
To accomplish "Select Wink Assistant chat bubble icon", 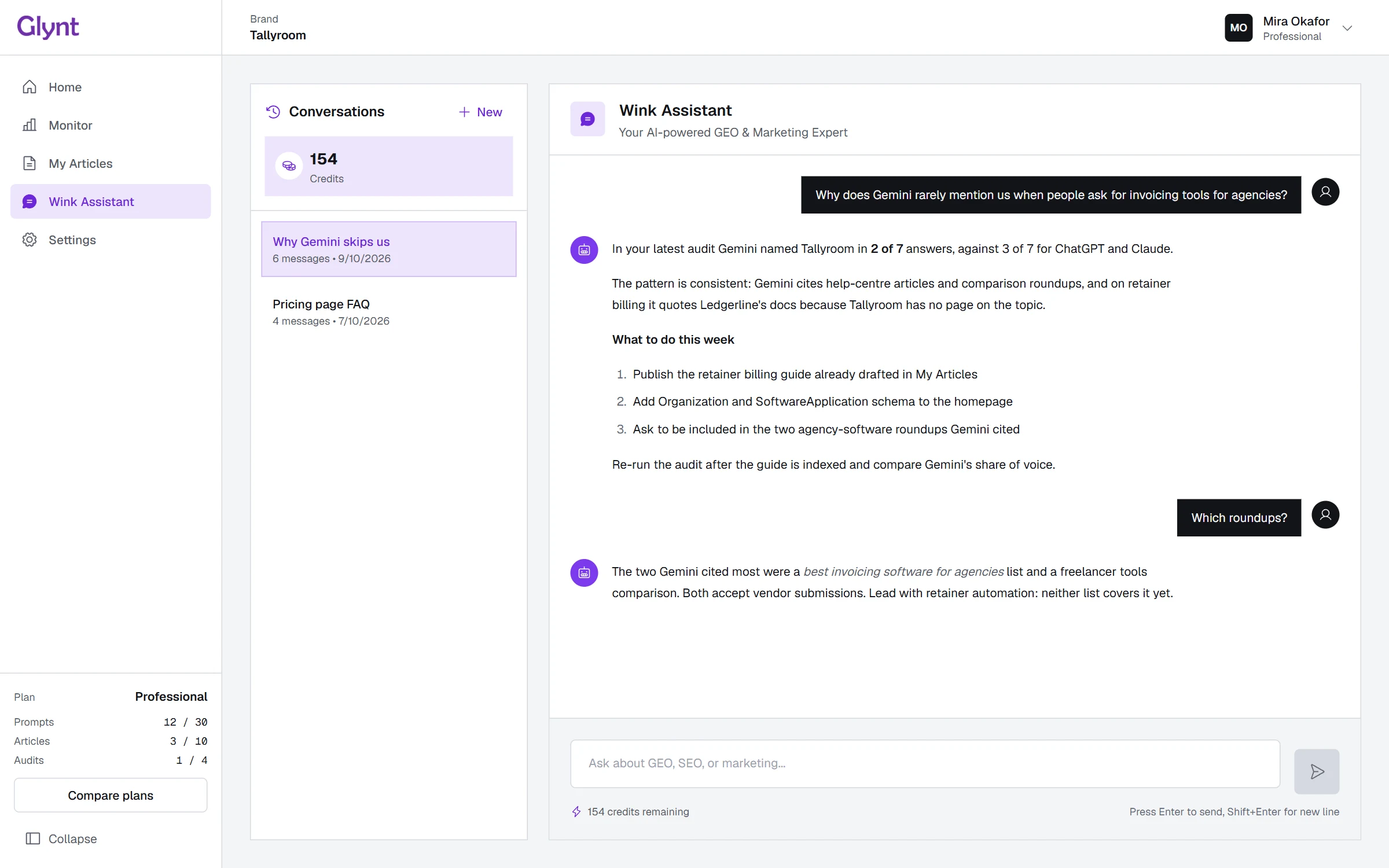I will pos(30,201).
